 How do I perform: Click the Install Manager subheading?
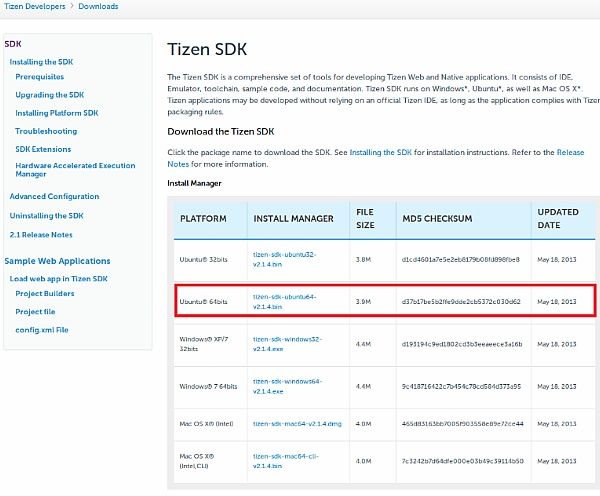tap(194, 183)
